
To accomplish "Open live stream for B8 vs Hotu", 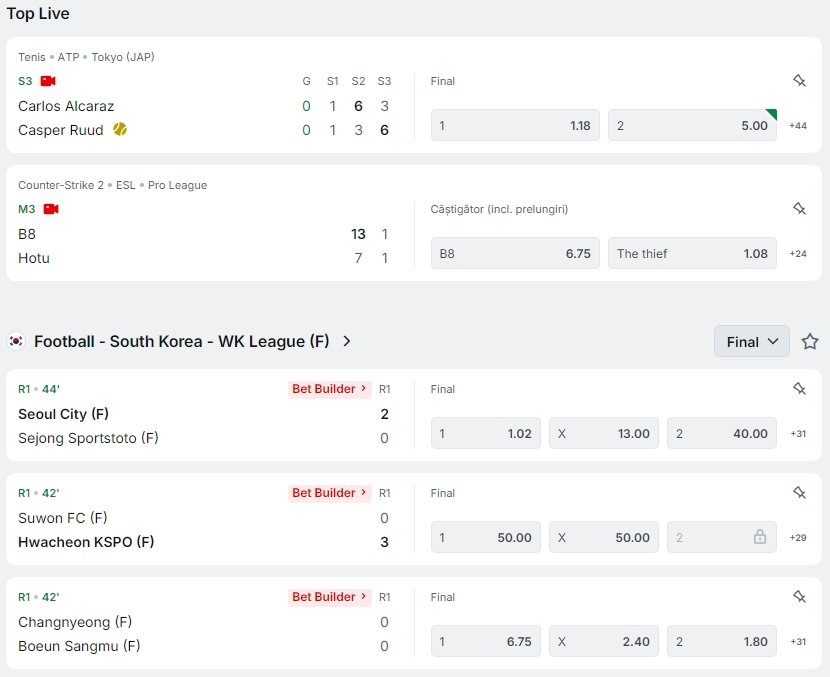I will coord(51,209).
